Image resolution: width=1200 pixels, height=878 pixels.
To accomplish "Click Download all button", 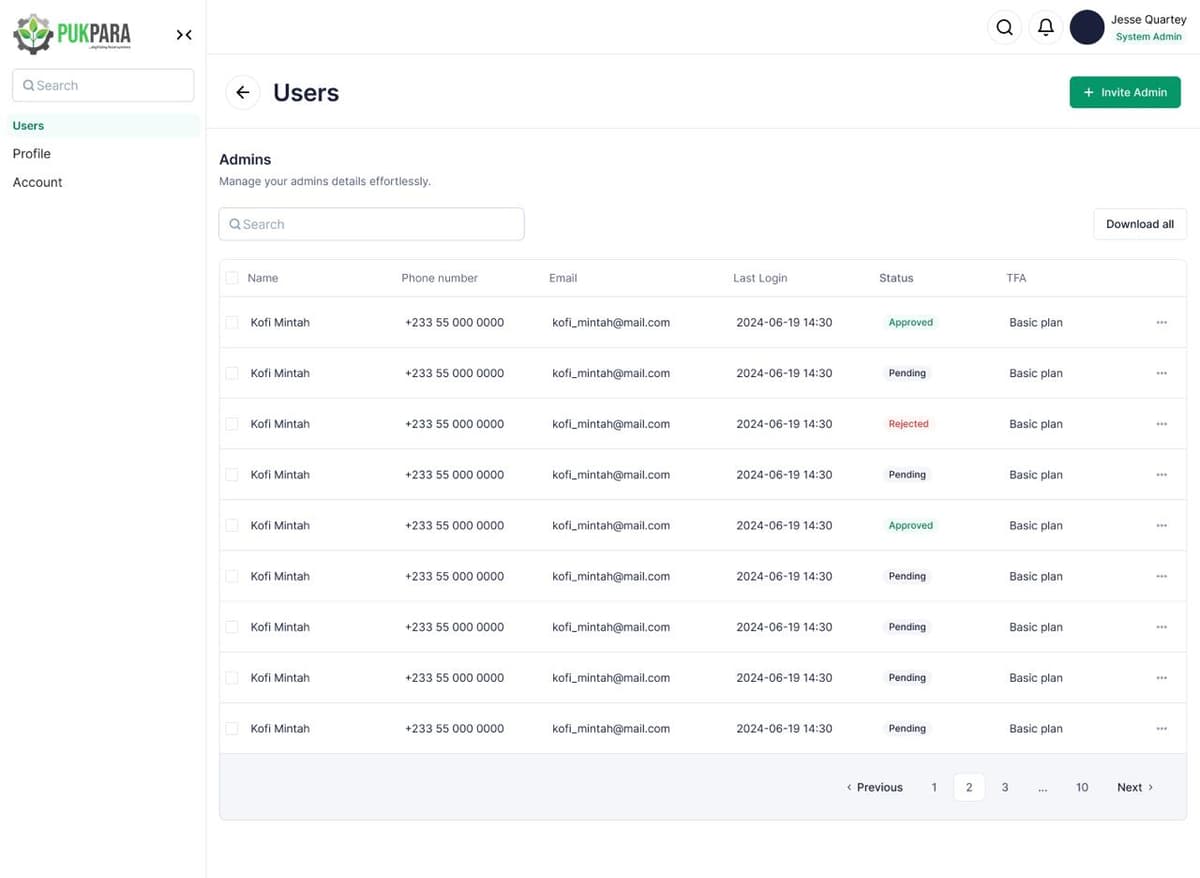I will 1139,225.
